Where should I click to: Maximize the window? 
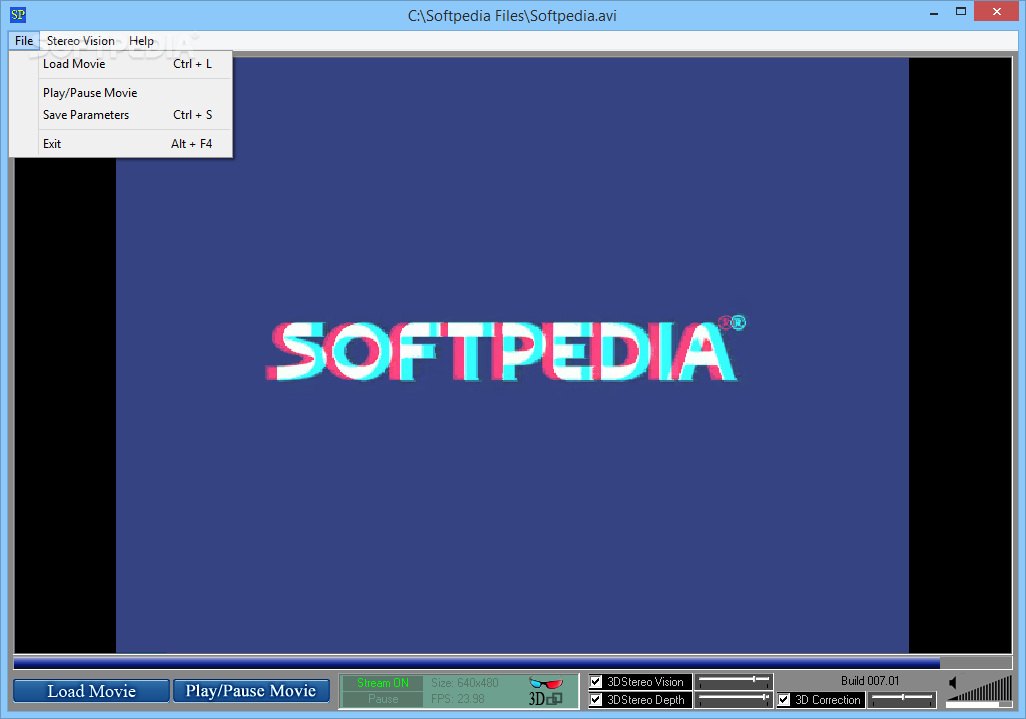coord(961,12)
